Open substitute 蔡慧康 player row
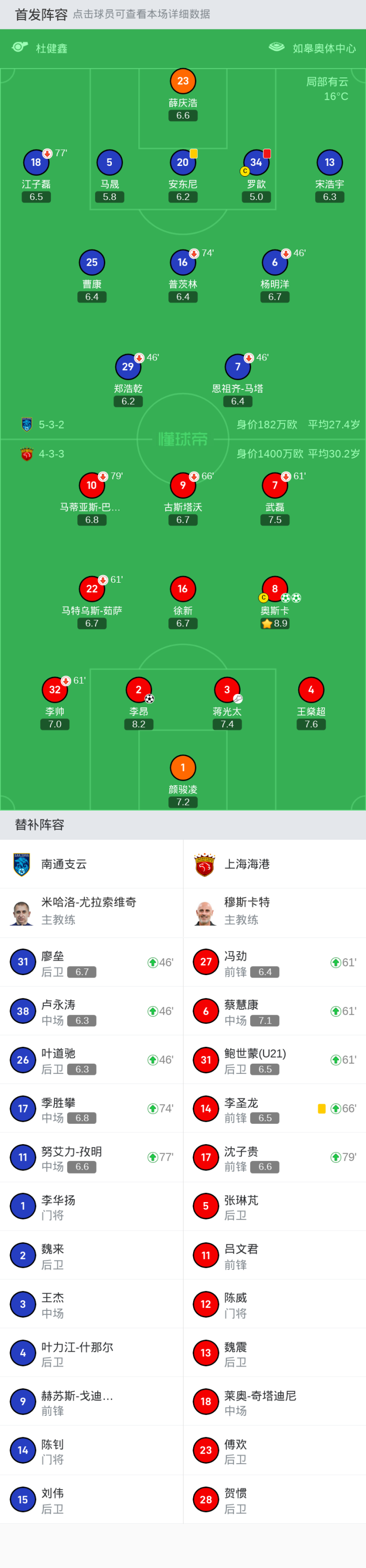Image resolution: width=366 pixels, height=1568 pixels. click(x=274, y=1011)
